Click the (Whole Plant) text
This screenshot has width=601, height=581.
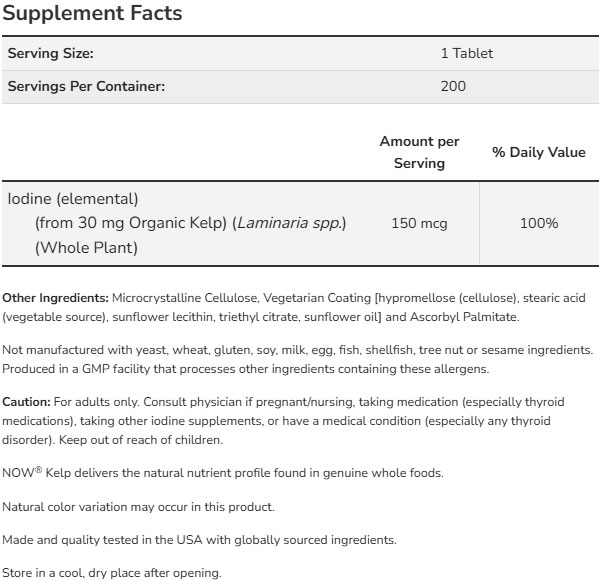[86, 247]
